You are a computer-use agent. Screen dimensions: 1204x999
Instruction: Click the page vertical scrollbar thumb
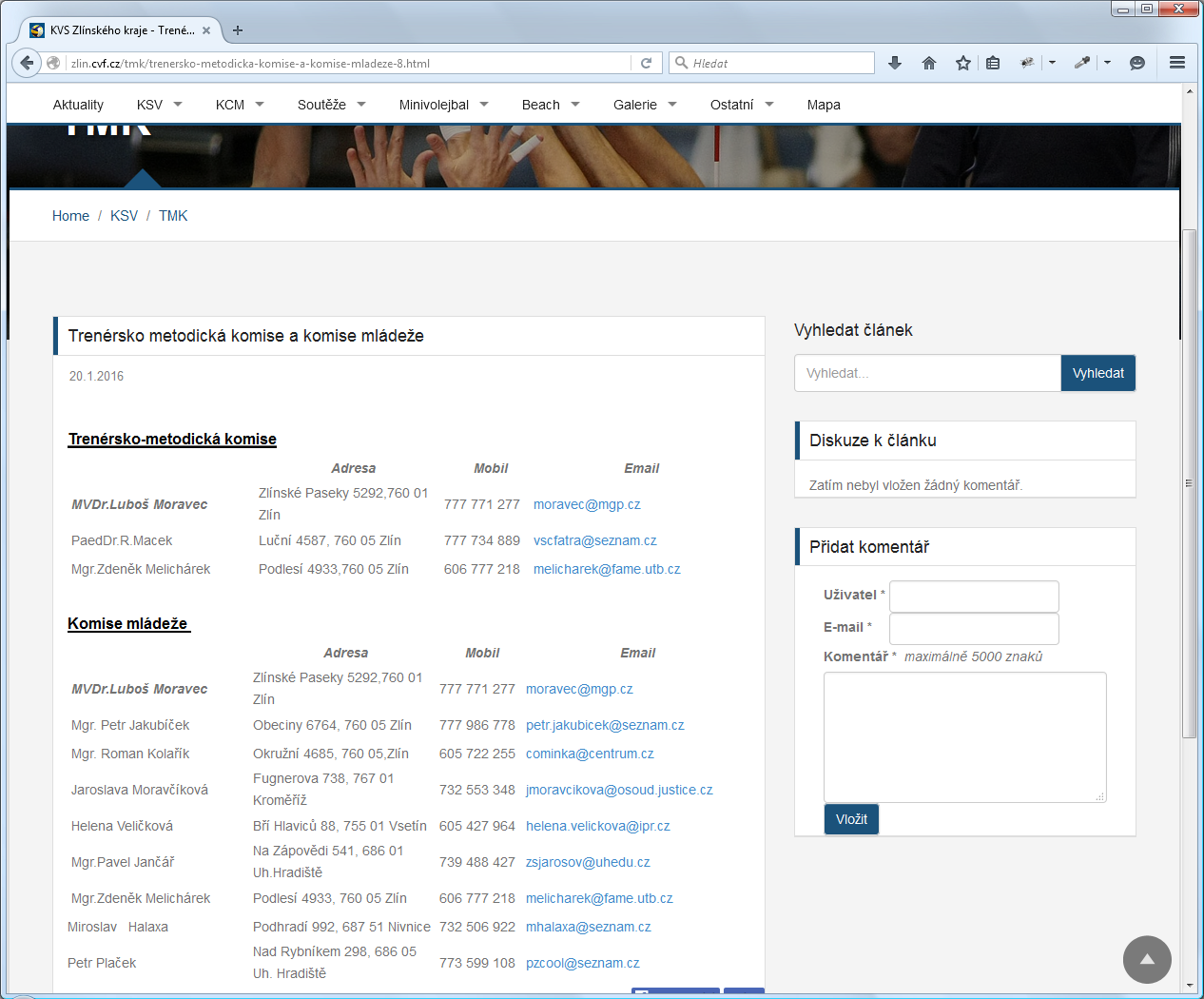(x=1189, y=483)
